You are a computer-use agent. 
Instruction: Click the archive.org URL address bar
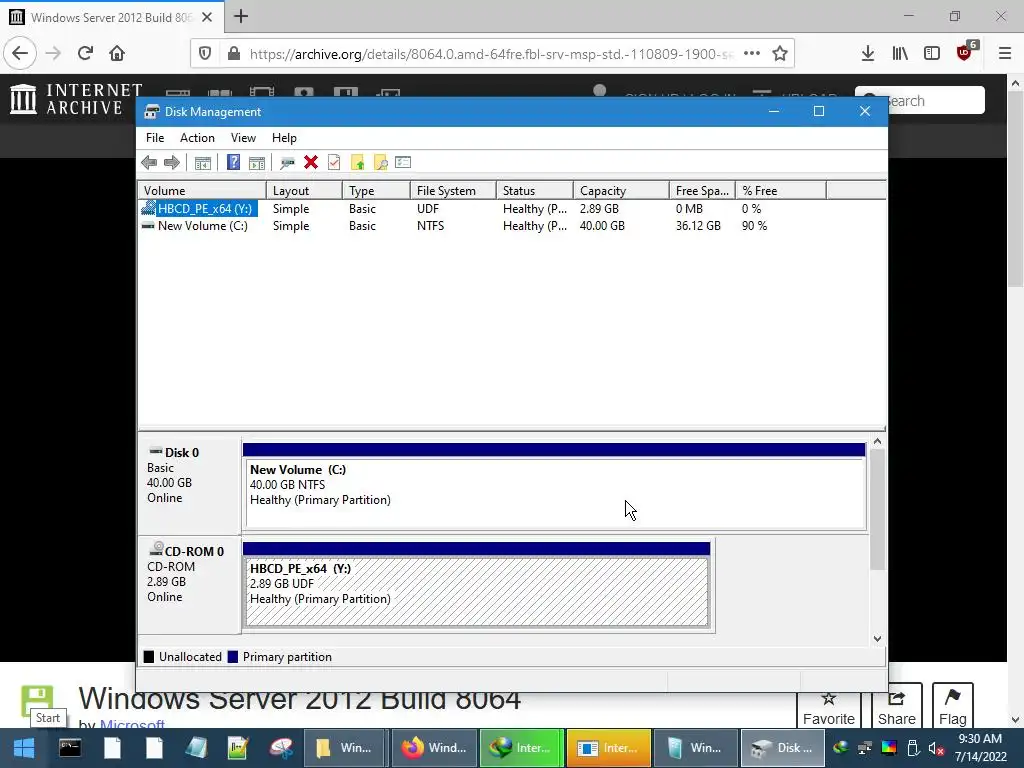tap(491, 54)
